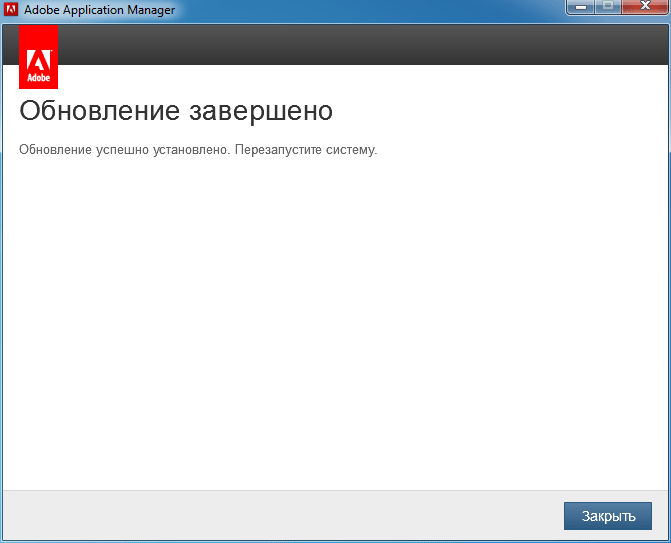
Task: Click the Adobe icon in title bar
Action: [x=11, y=9]
